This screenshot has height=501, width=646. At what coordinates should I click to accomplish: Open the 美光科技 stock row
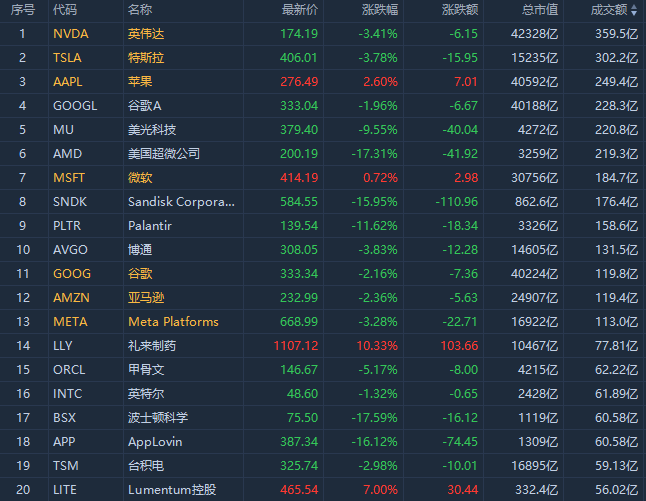tap(152, 129)
